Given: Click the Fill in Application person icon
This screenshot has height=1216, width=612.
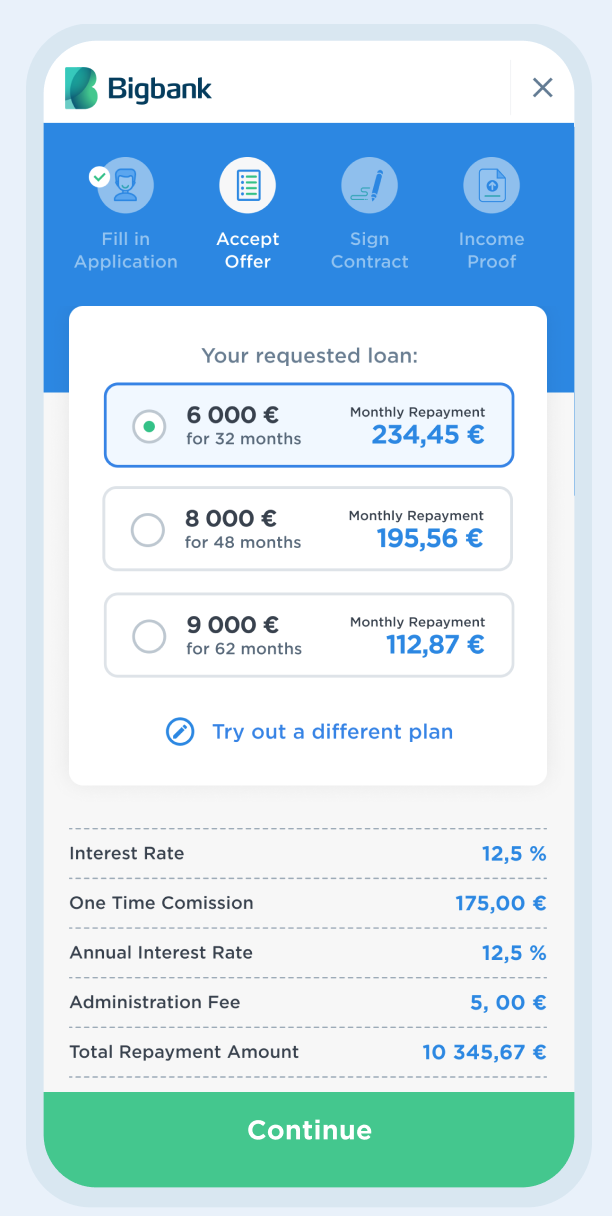Looking at the screenshot, I should point(125,185).
